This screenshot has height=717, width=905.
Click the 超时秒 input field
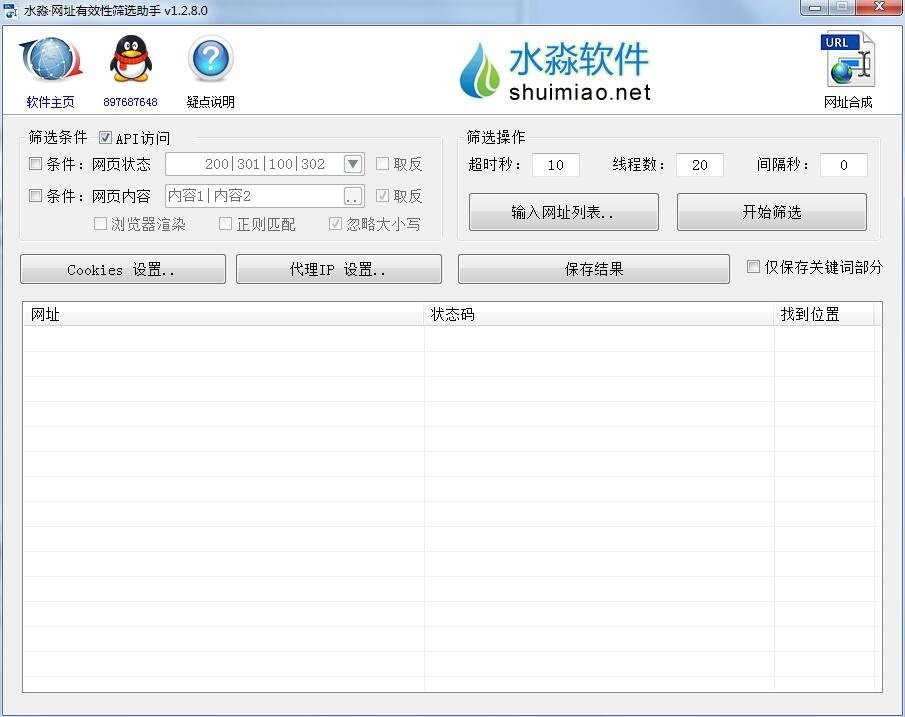[x=555, y=165]
